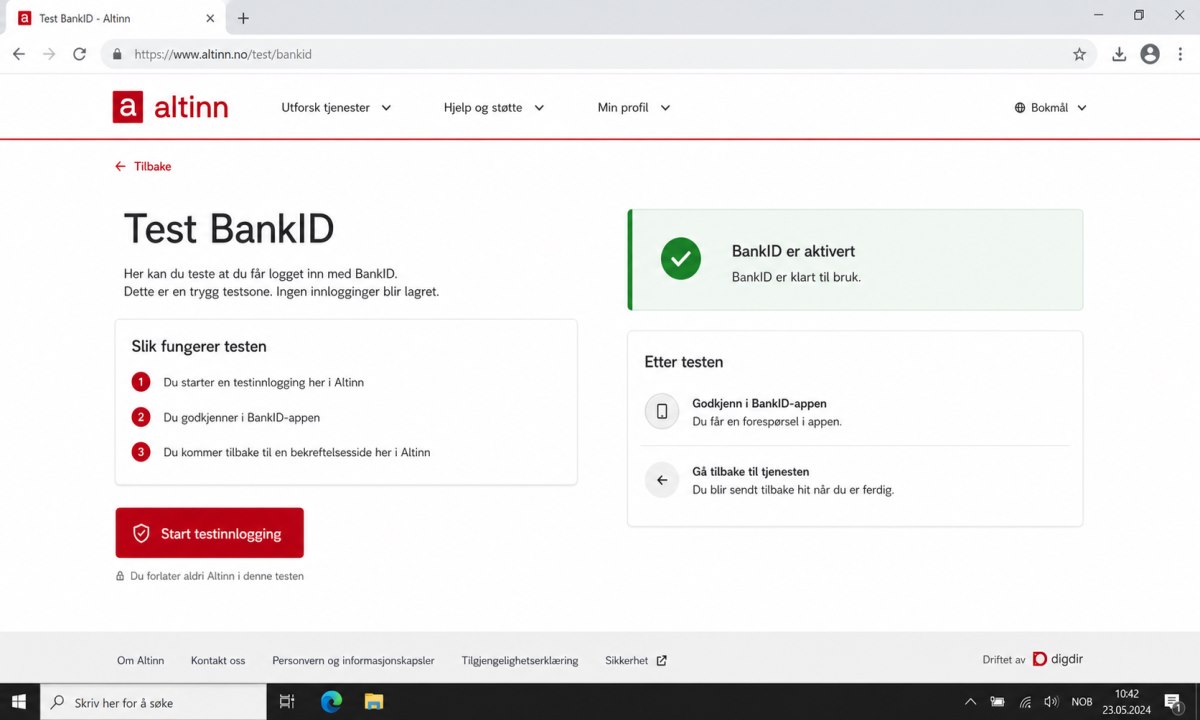Click the Godkjenn i BankID-appen heading
The width and height of the screenshot is (1200, 720).
pos(759,404)
